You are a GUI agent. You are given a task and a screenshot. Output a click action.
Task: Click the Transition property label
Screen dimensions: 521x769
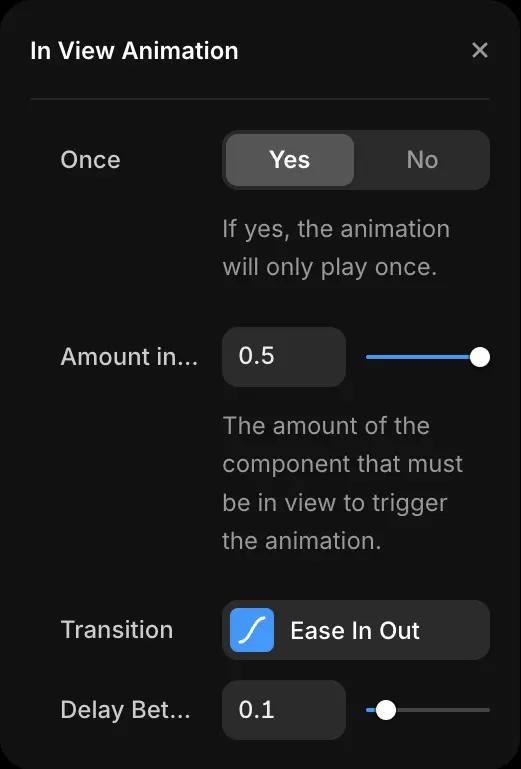coord(117,630)
